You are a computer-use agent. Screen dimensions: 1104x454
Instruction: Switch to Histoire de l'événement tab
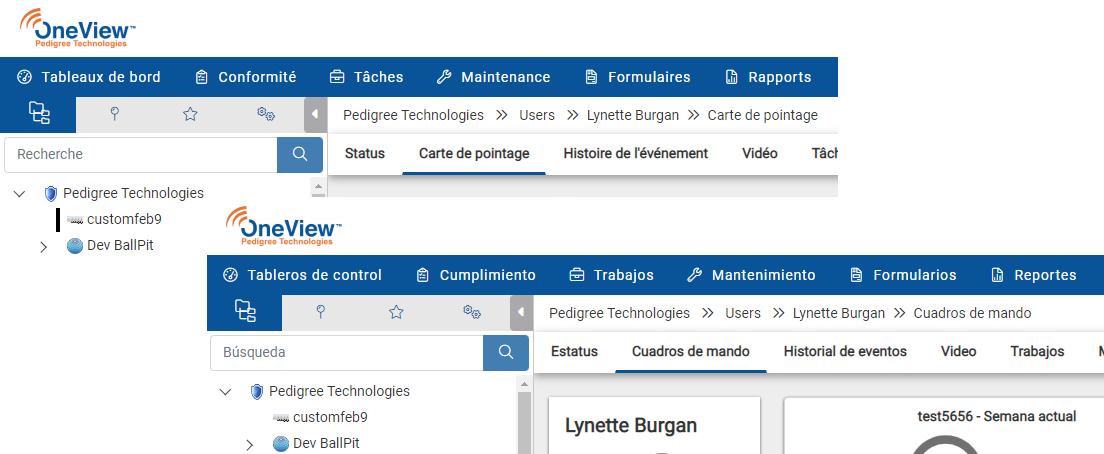(x=636, y=153)
